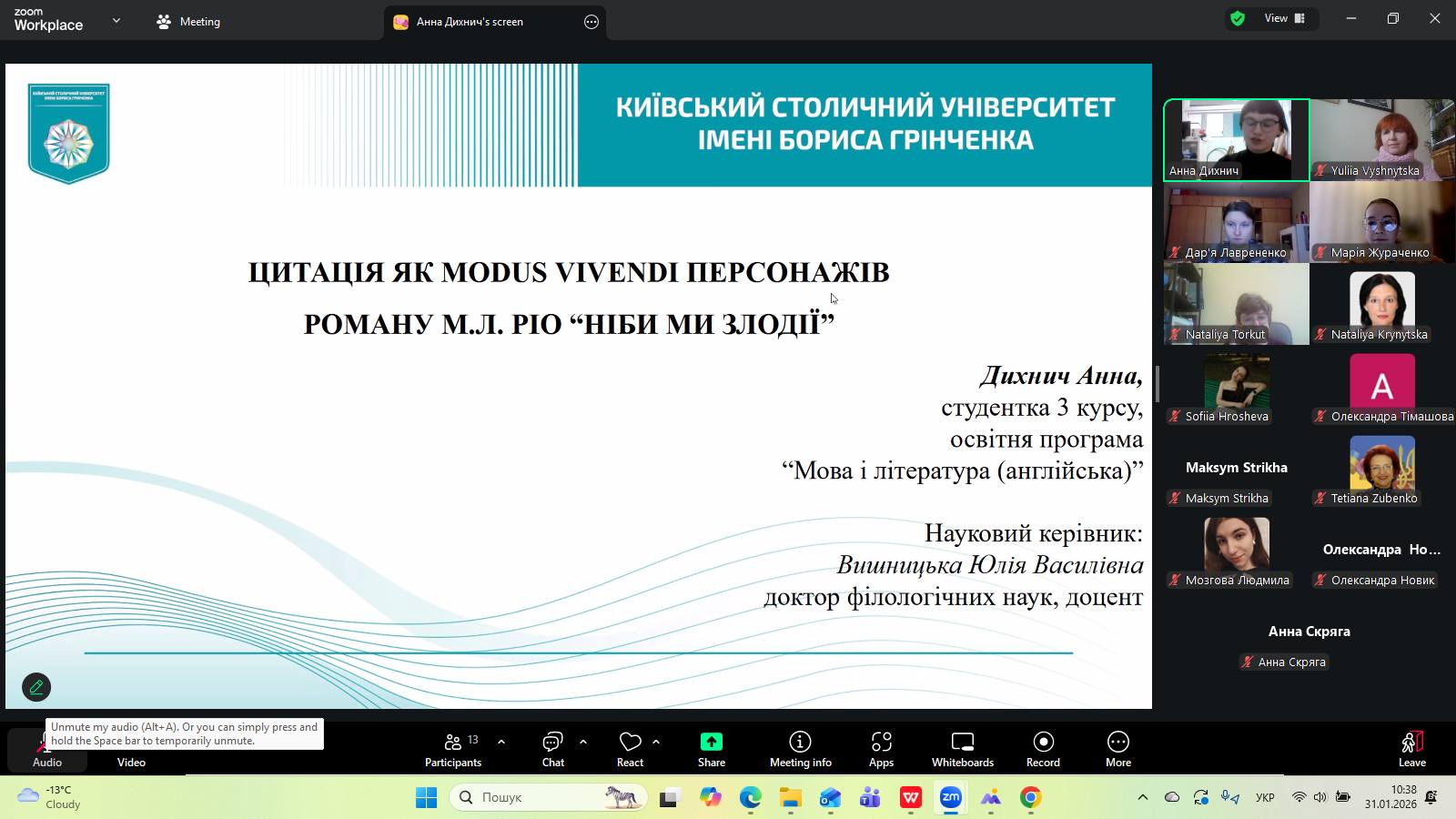The image size is (1456, 819).
Task: Expand the Participants options arrow
Action: click(x=501, y=742)
